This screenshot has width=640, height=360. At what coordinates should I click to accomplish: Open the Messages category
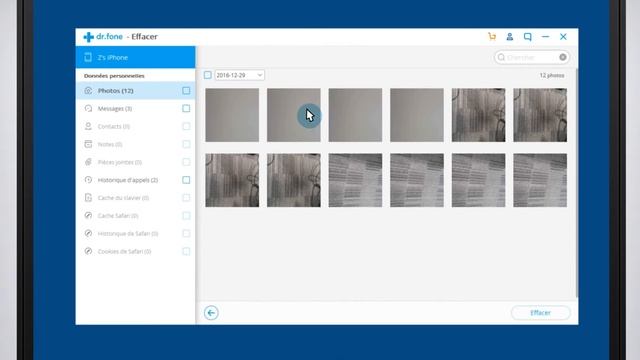[x=136, y=109]
